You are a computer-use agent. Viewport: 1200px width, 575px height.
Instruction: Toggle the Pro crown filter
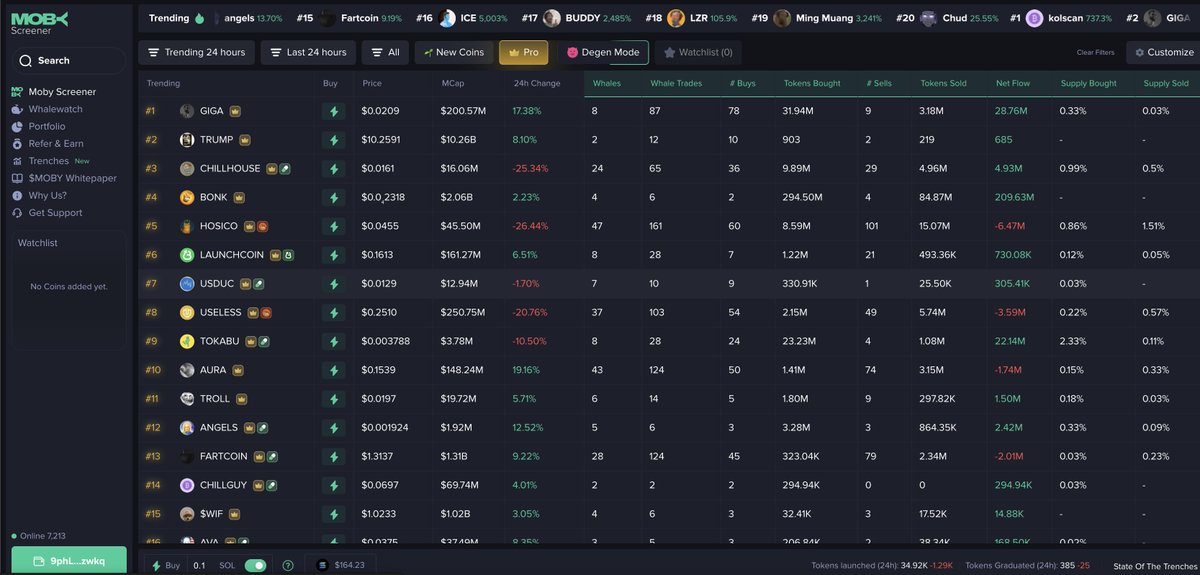pyautogui.click(x=523, y=53)
